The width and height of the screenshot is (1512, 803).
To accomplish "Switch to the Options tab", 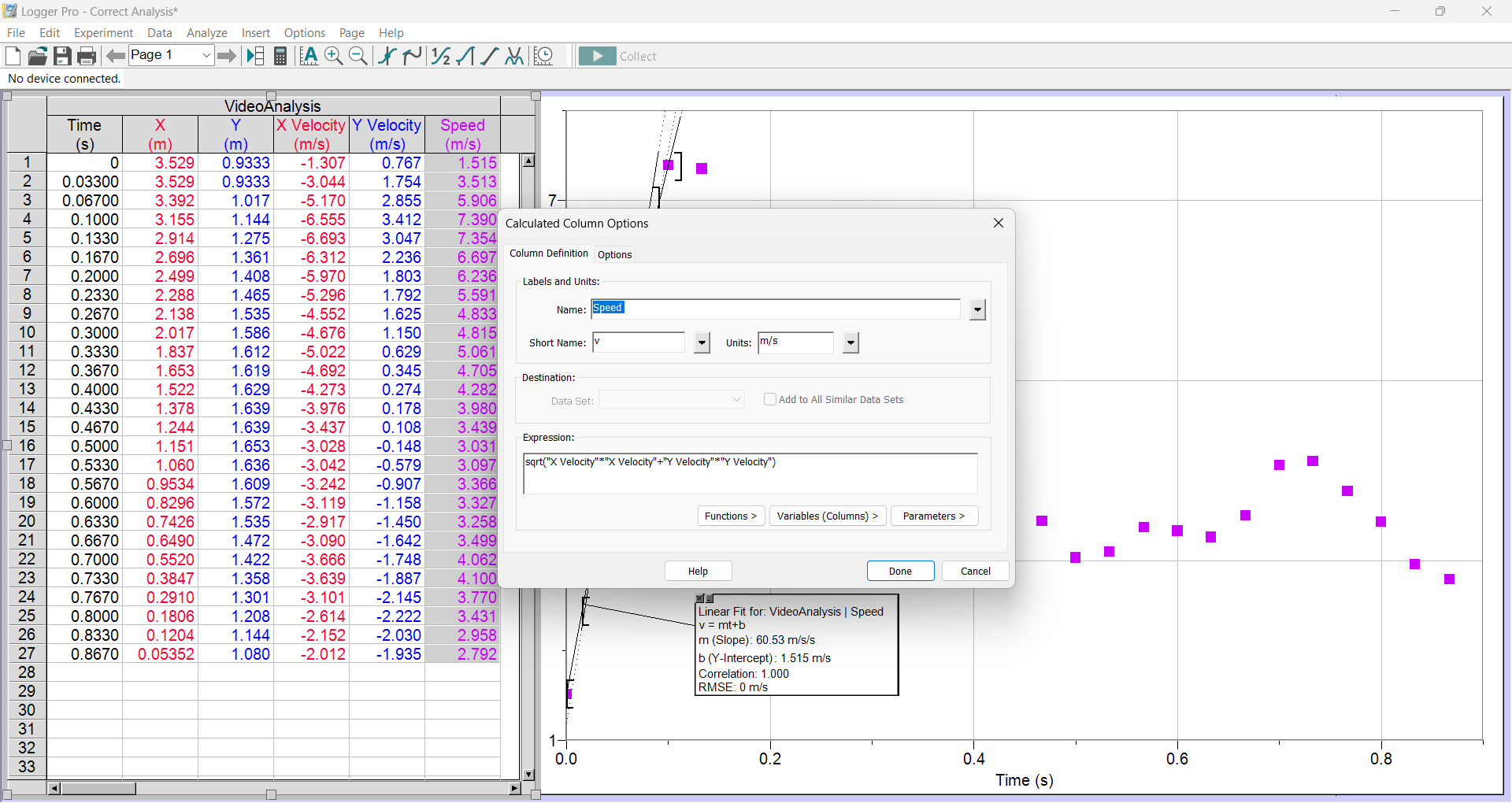I will (x=614, y=253).
